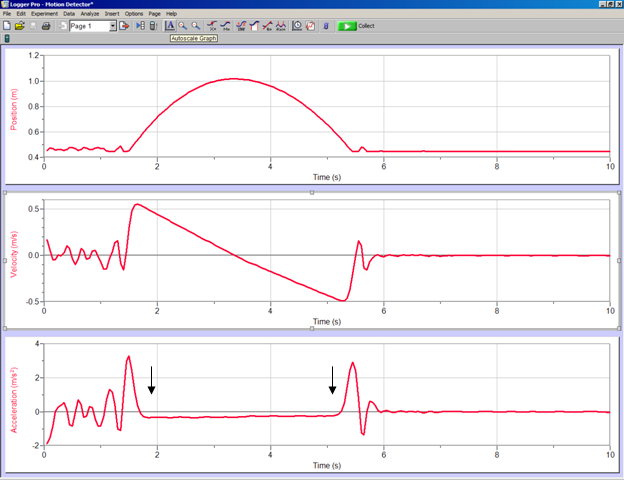Click the Zoom Out magnifier icon
Viewport: 624px width, 480px height.
click(x=196, y=25)
